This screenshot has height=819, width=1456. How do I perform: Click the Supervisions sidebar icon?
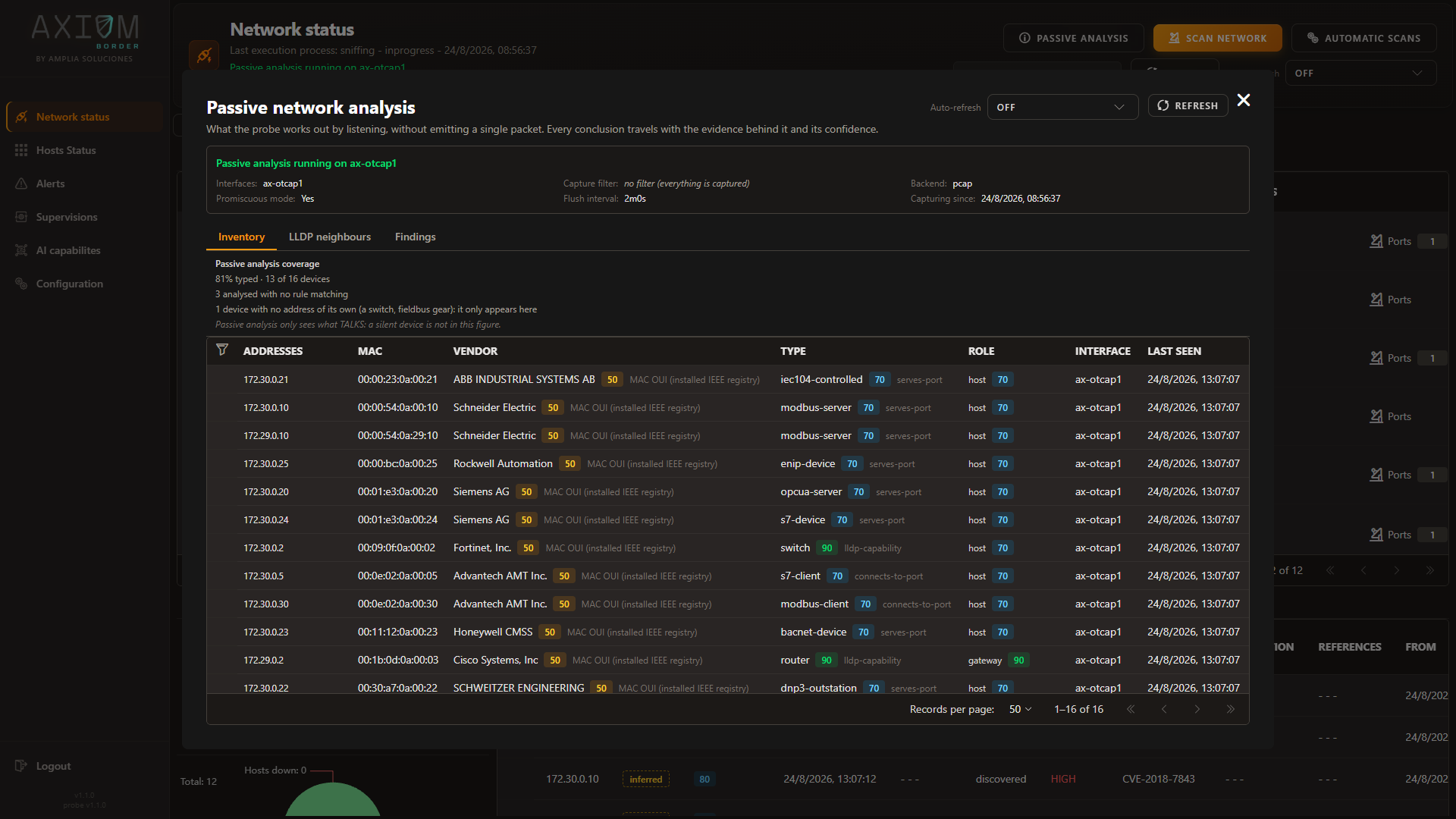pyautogui.click(x=21, y=217)
